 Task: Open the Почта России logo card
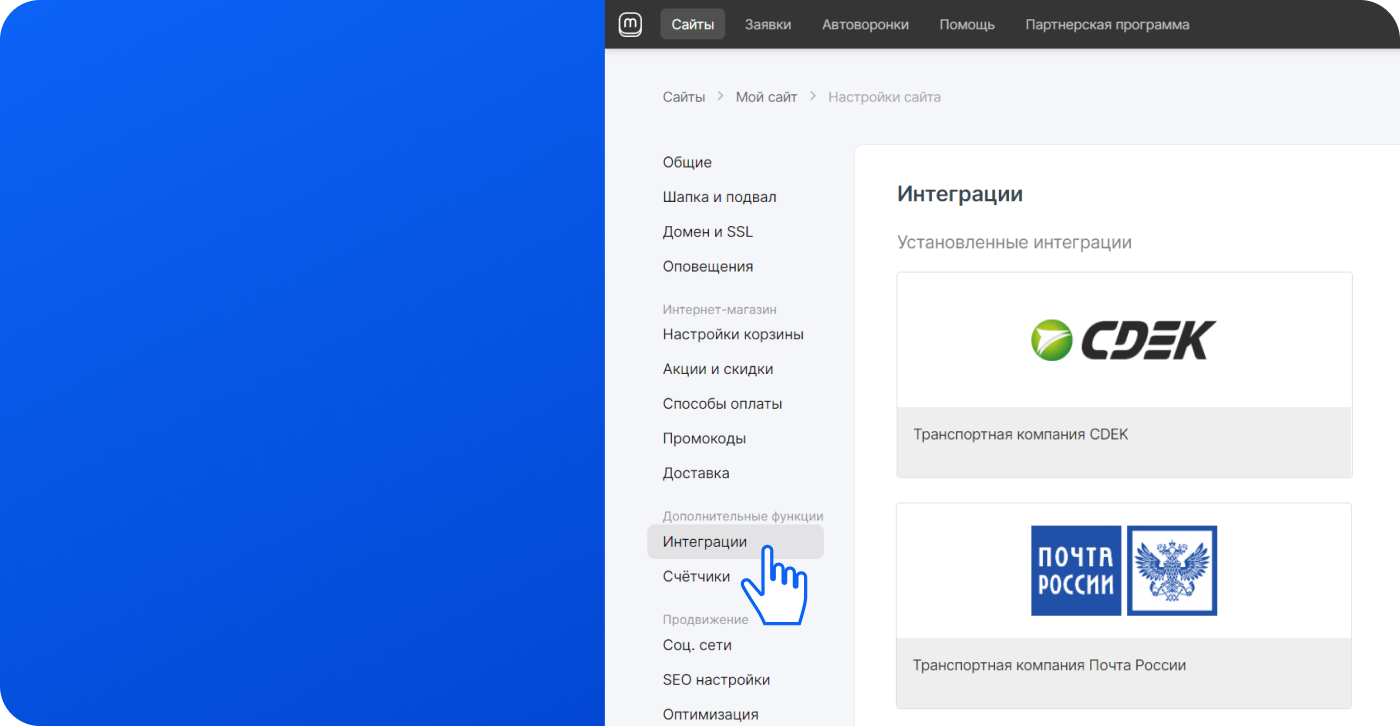coord(1124,571)
